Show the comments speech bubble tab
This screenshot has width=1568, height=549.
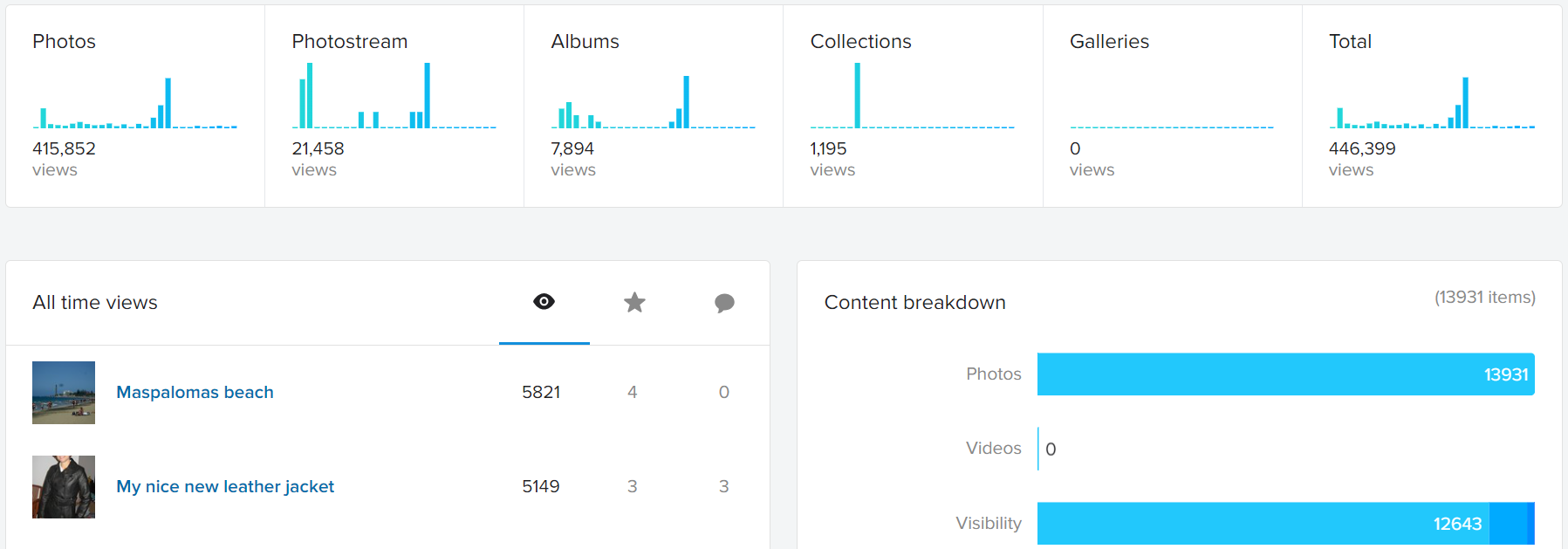tap(724, 302)
